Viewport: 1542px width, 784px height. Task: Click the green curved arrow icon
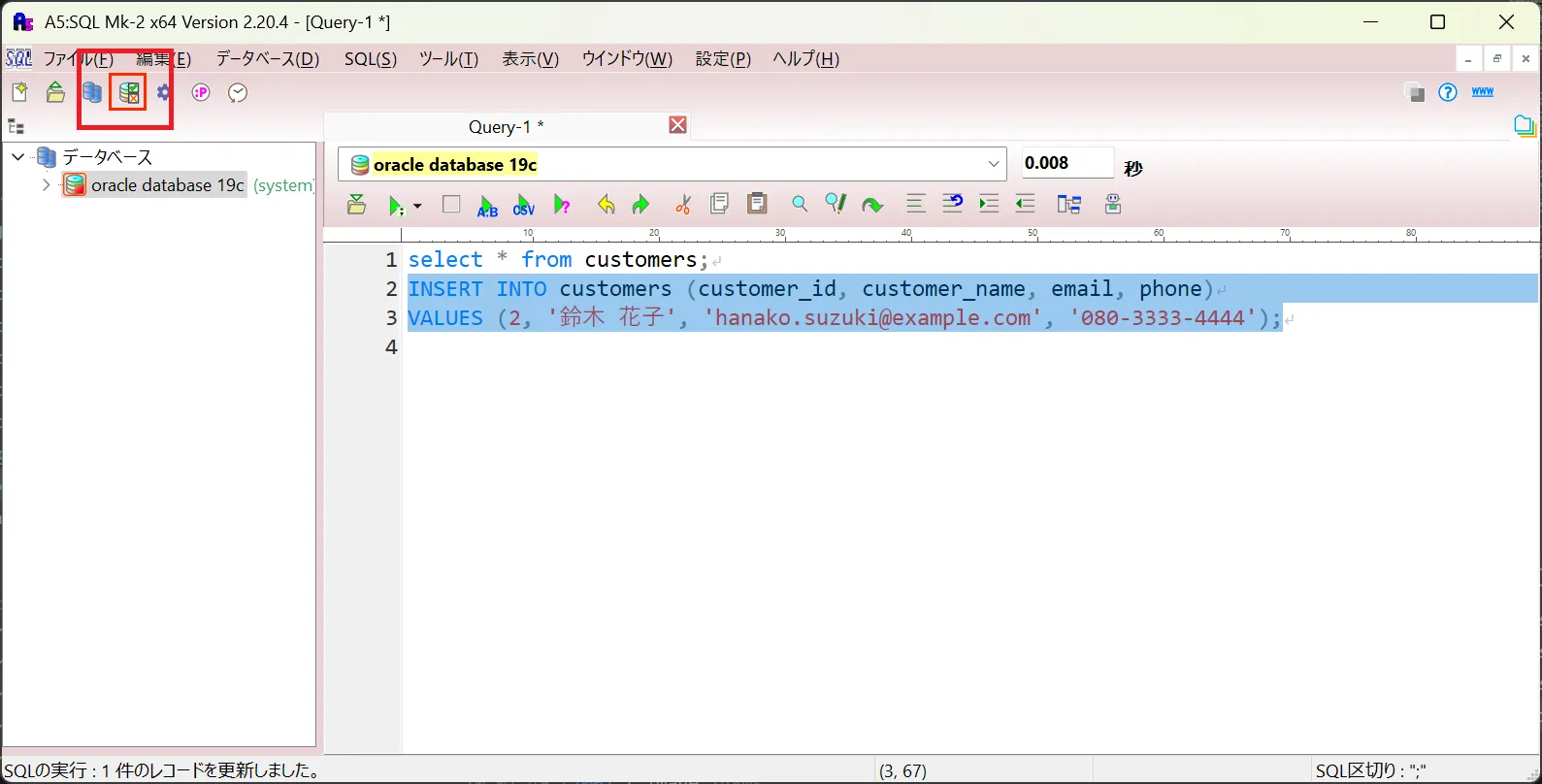[872, 205]
